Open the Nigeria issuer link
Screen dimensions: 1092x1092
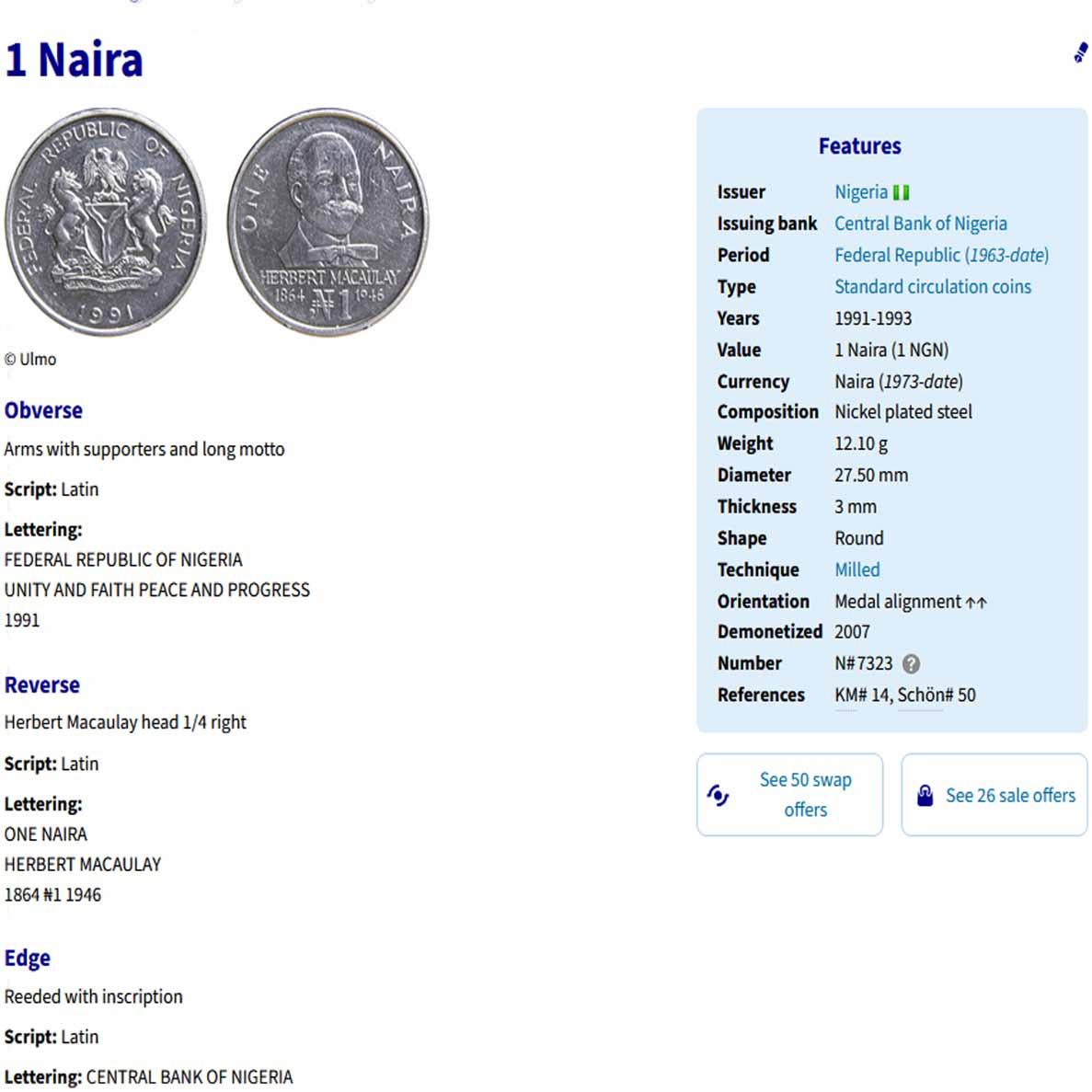click(860, 192)
